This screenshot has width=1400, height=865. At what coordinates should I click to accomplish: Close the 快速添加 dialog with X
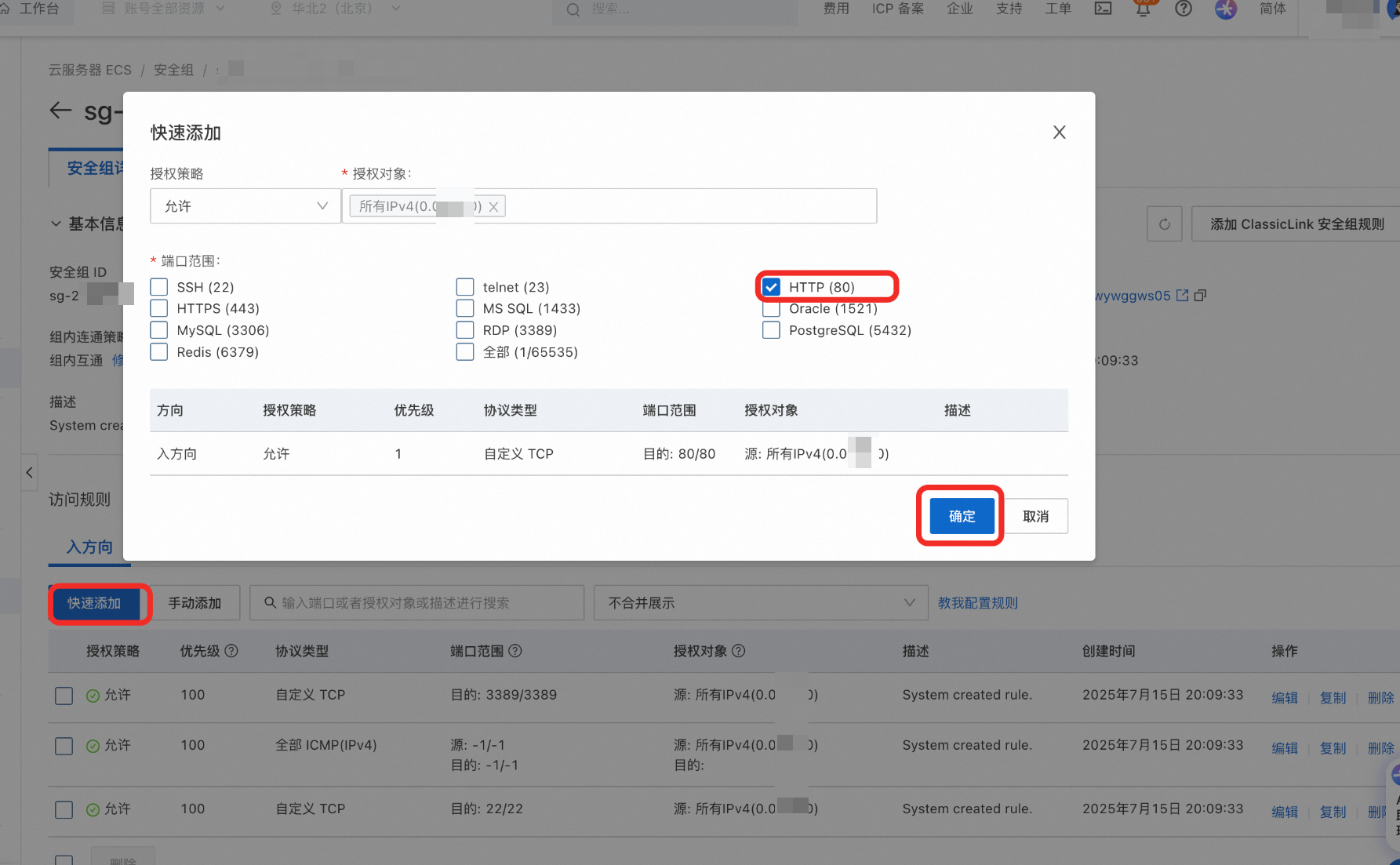pyautogui.click(x=1059, y=133)
